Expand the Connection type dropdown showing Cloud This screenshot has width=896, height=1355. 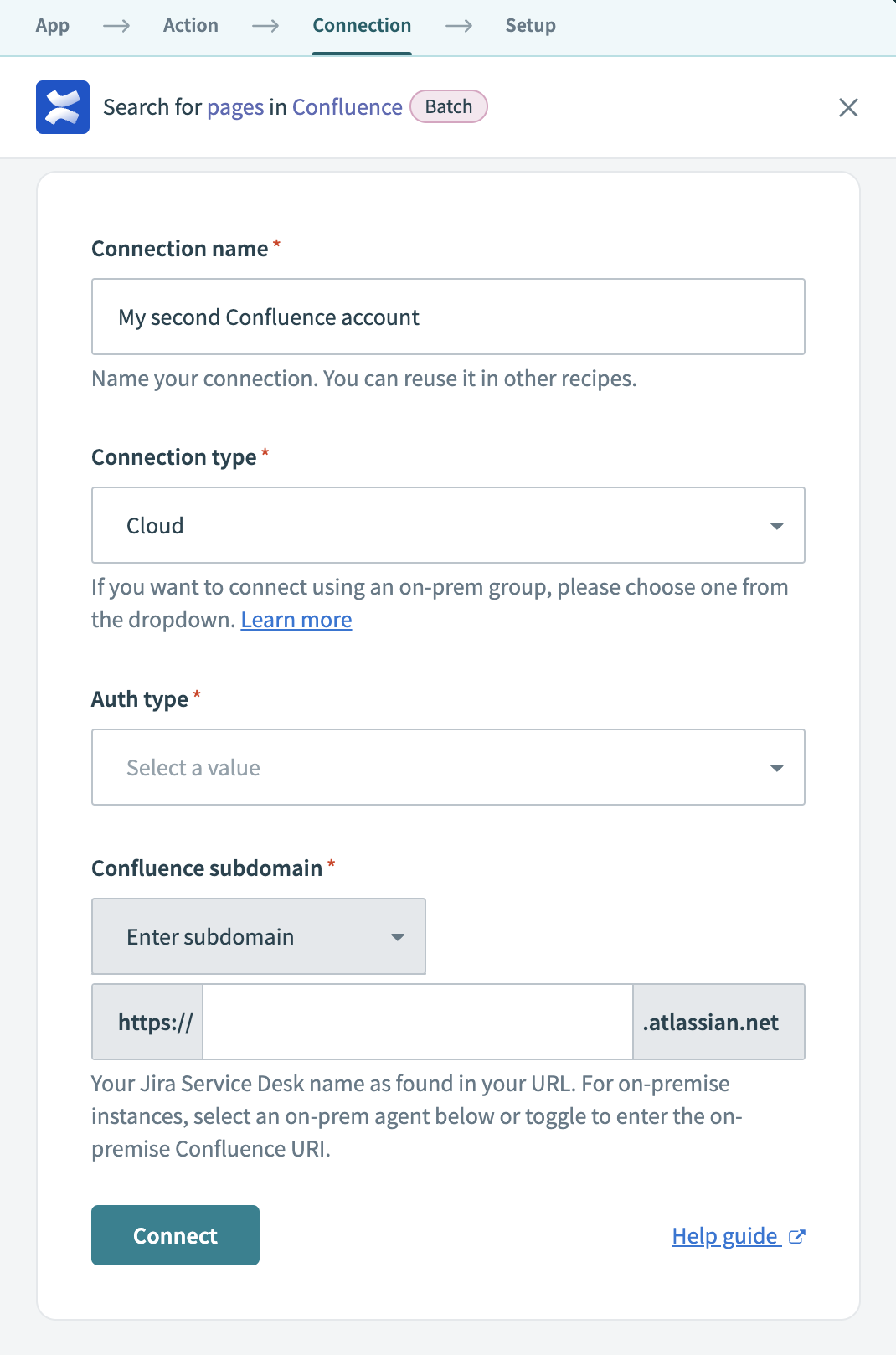click(448, 525)
